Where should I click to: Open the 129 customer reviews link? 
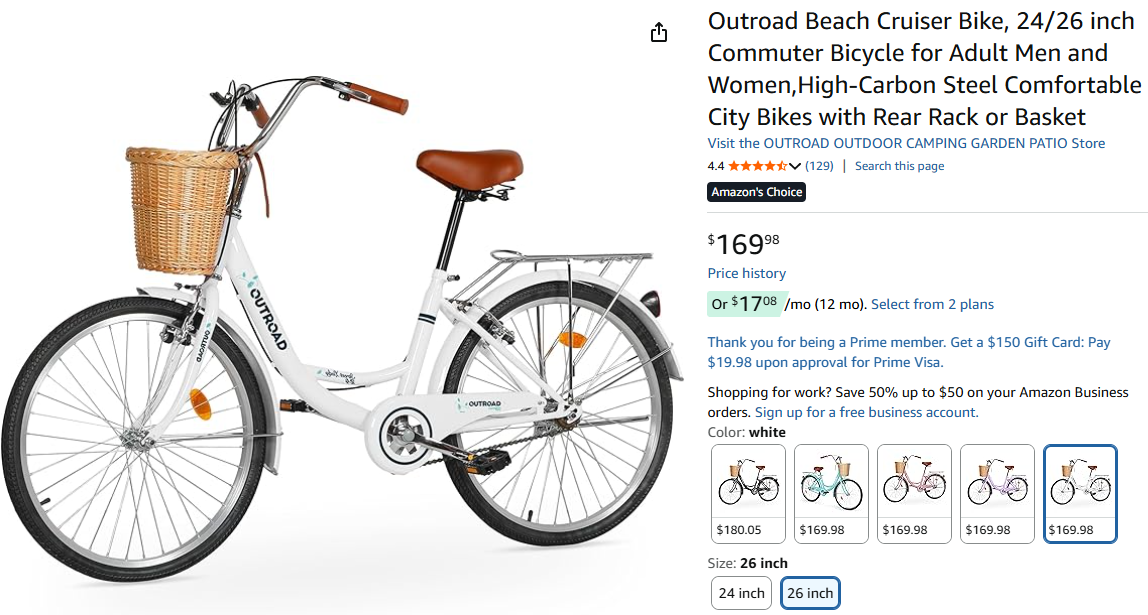819,166
